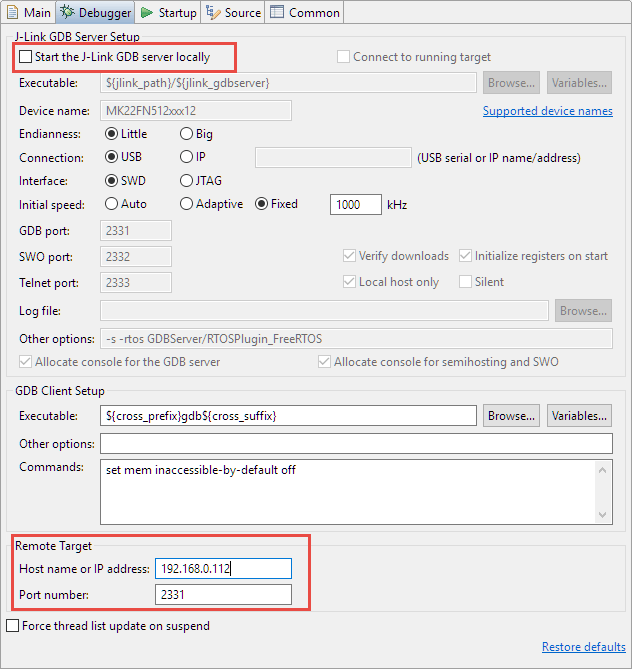Edit the kHz speed value field
This screenshot has height=669, width=632.
(355, 205)
